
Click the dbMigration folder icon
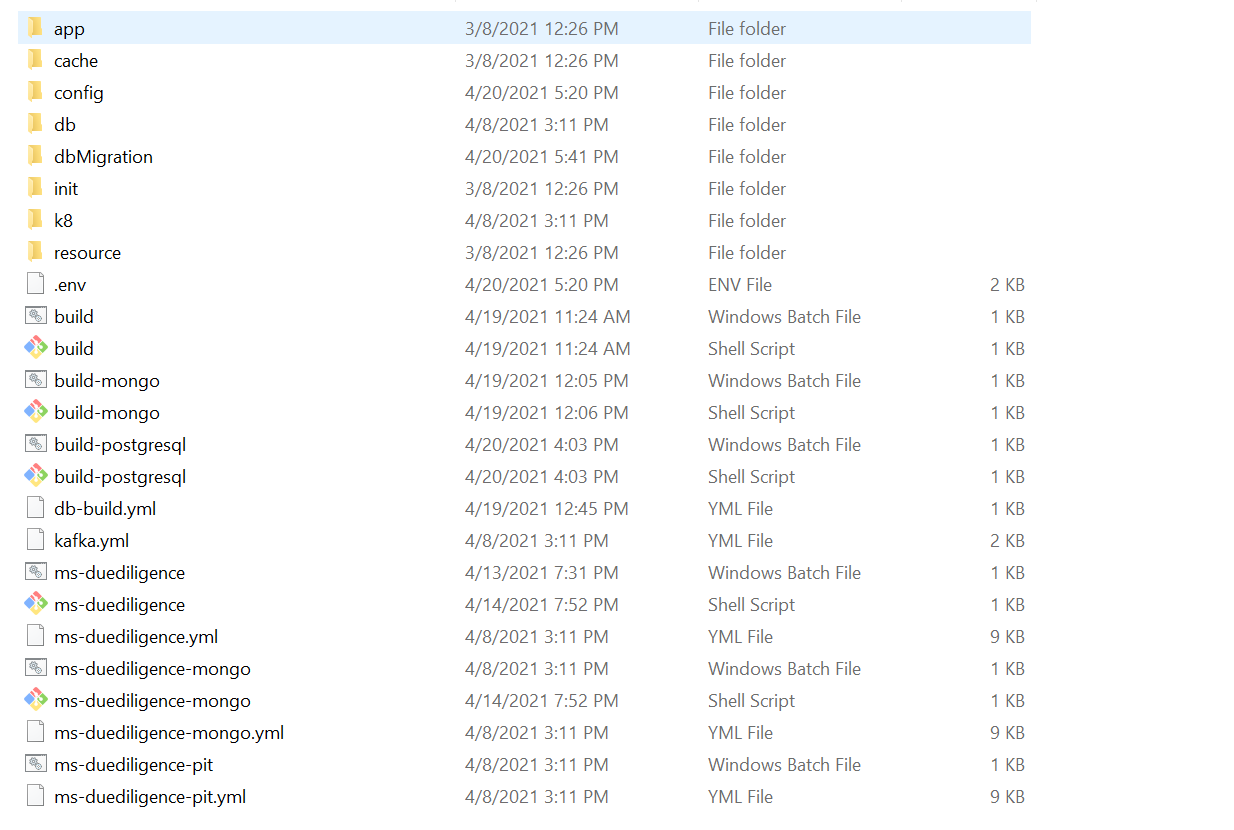(36, 156)
